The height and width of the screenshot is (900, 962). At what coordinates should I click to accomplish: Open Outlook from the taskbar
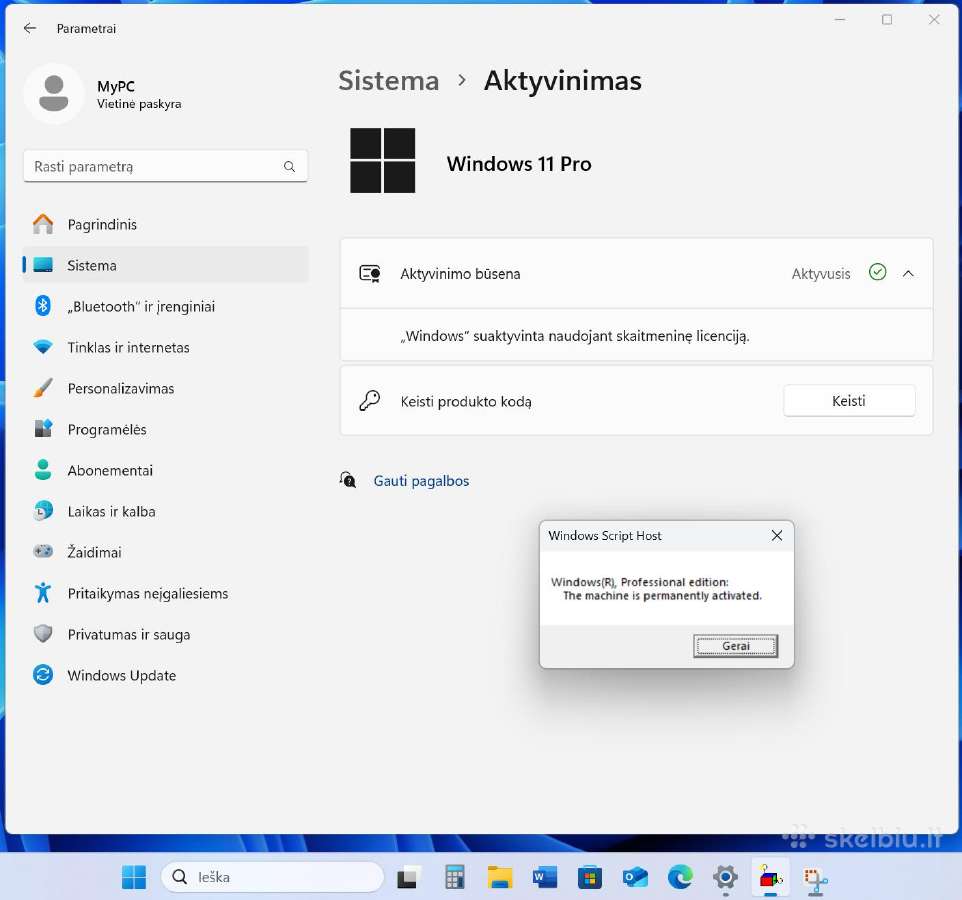click(635, 878)
